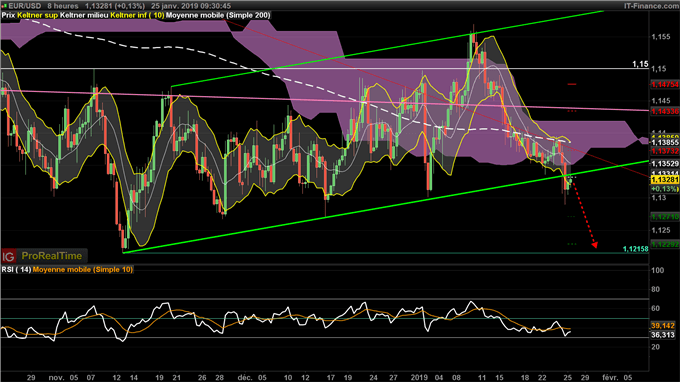The width and height of the screenshot is (680, 382).
Task: Click the RSI axis label 100
Action: [658, 271]
